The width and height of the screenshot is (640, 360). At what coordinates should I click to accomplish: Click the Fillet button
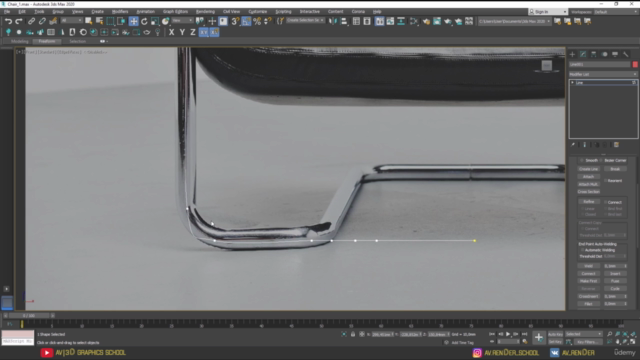(588, 304)
